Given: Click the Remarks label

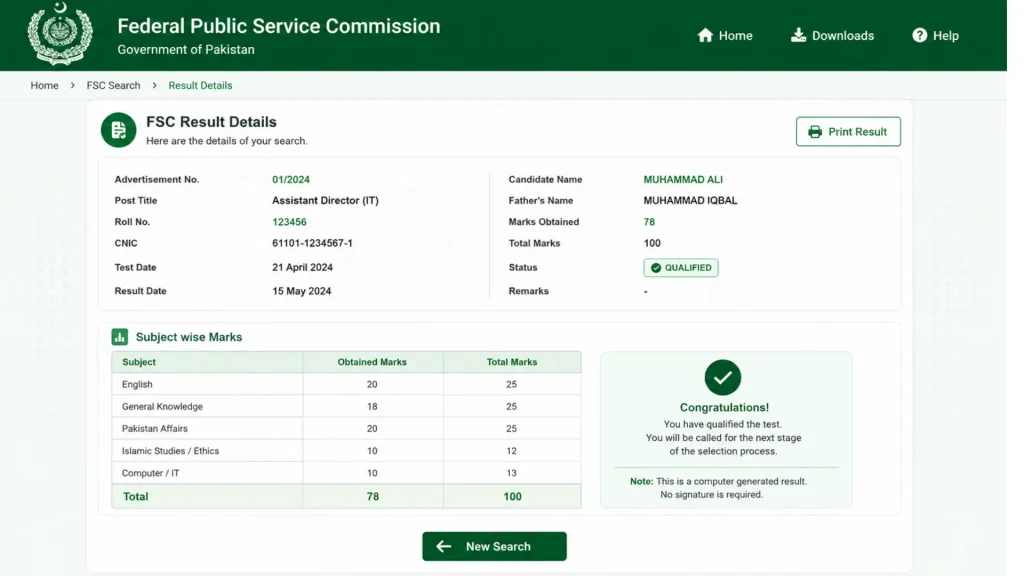Looking at the screenshot, I should pos(528,291).
